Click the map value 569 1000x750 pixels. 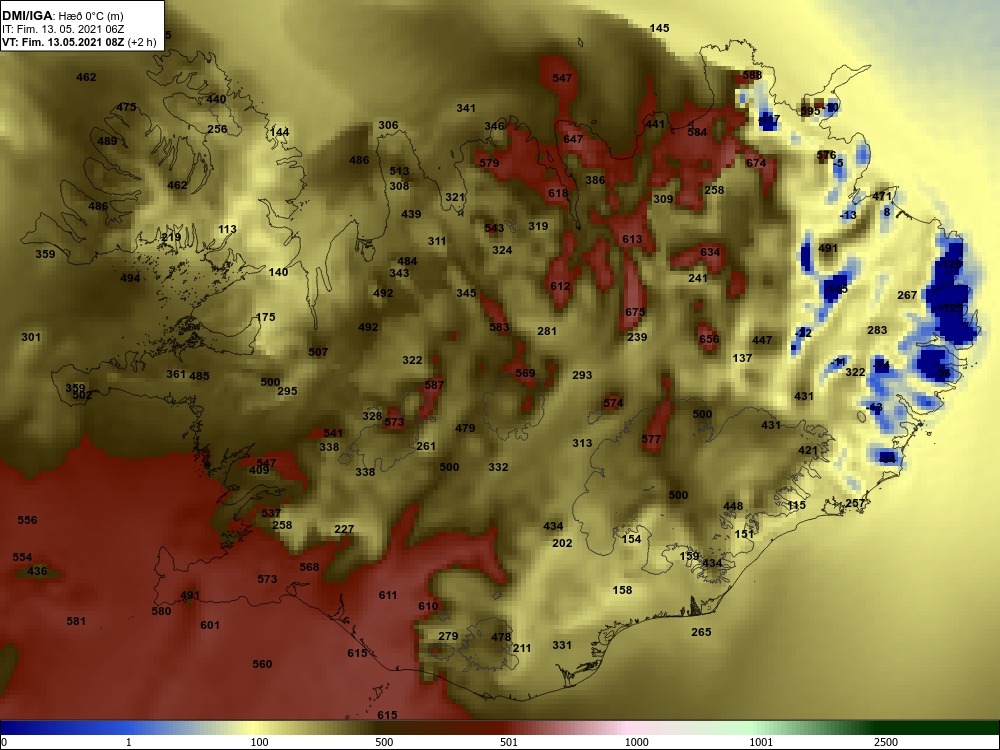tap(525, 373)
